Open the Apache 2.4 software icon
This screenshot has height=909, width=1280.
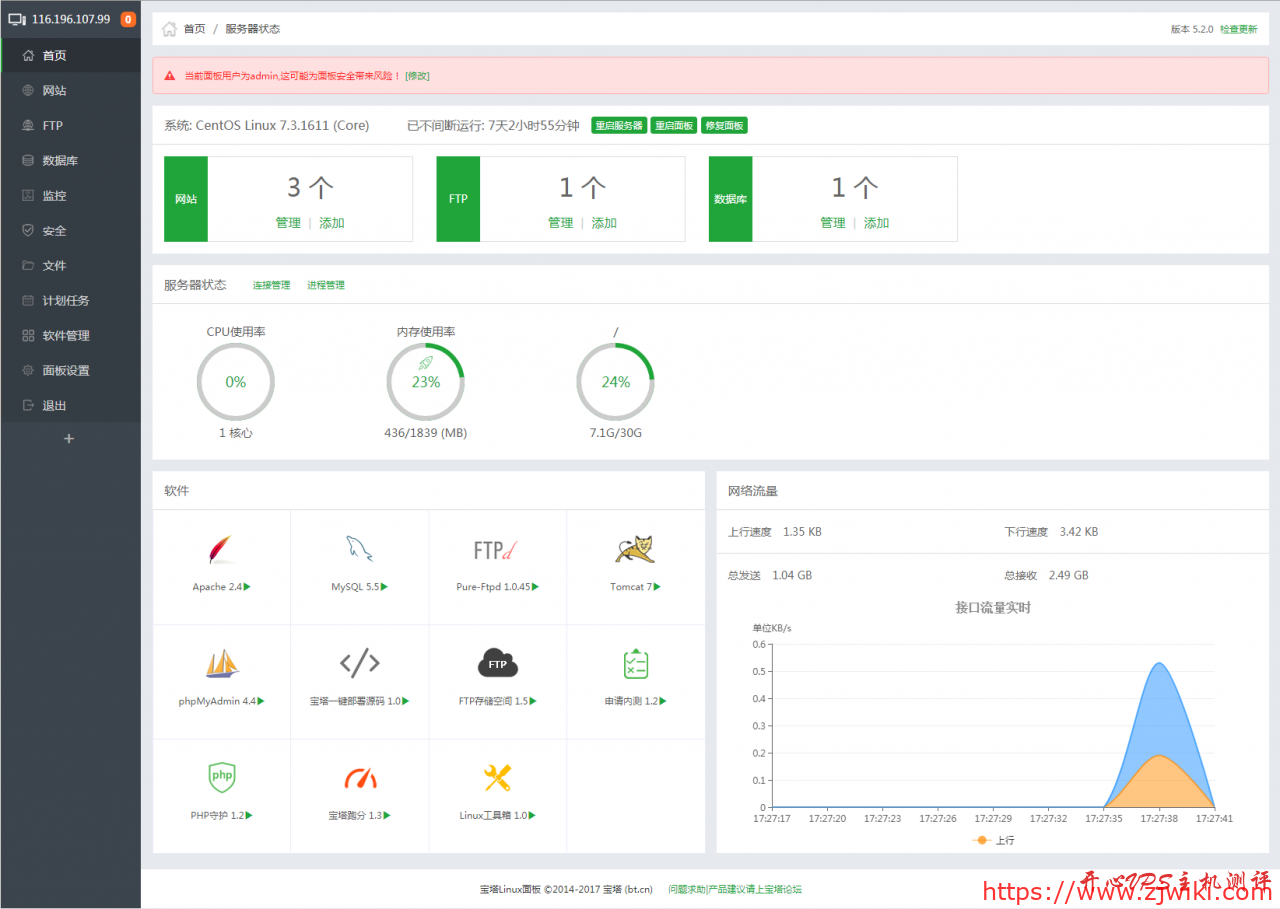click(x=221, y=550)
